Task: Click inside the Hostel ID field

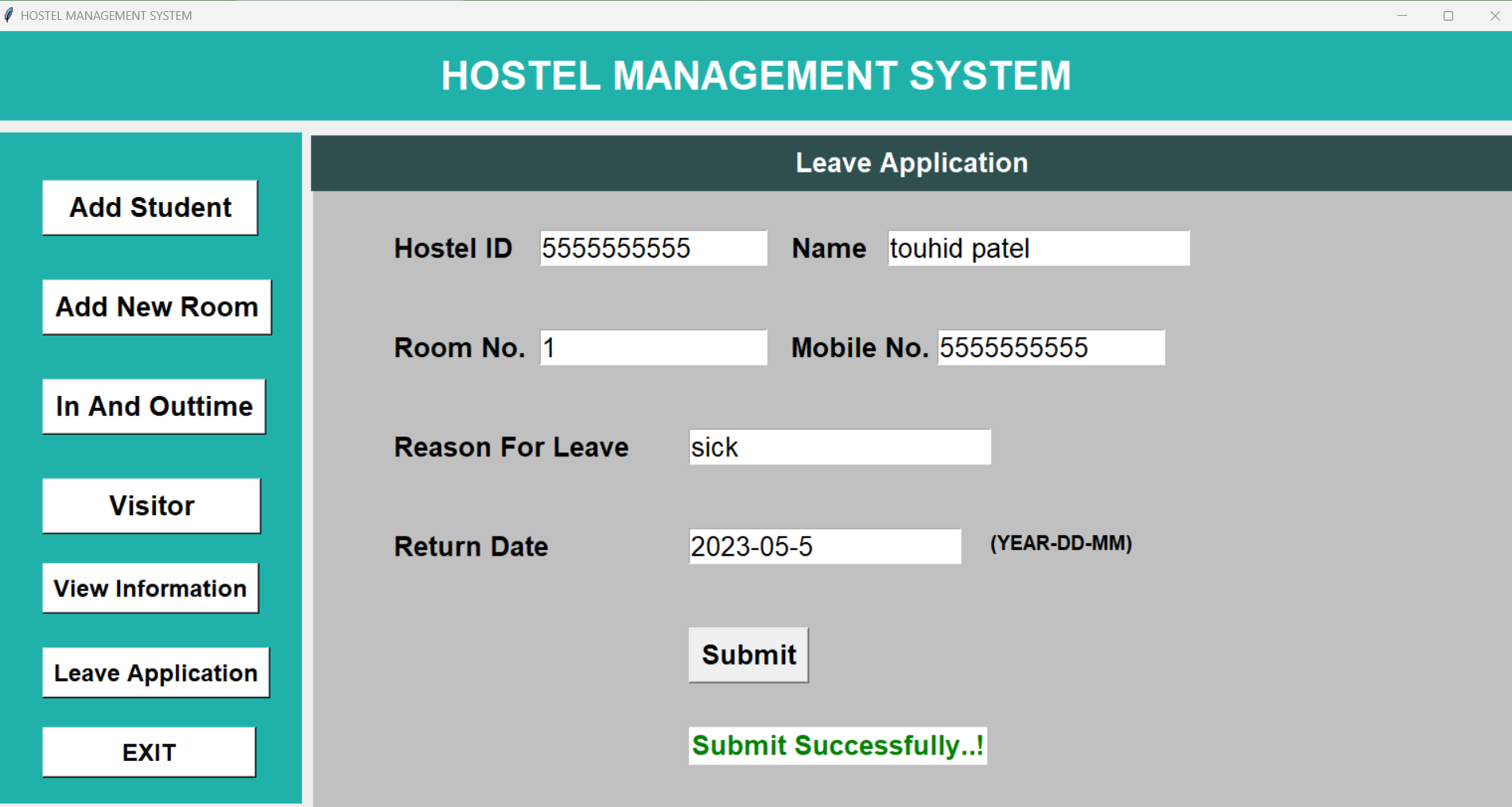Action: tap(652, 247)
